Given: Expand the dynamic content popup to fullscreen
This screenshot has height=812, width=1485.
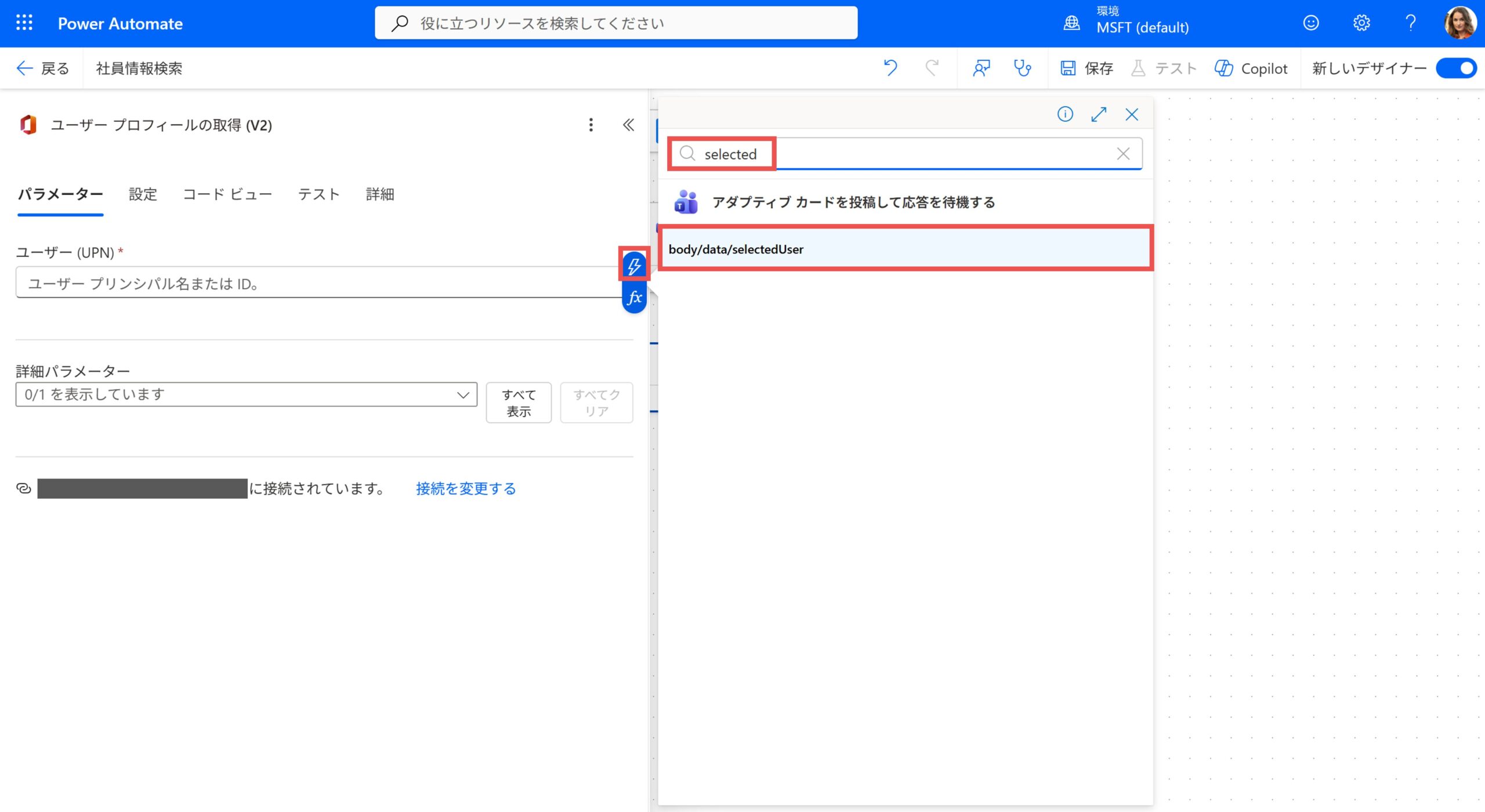Looking at the screenshot, I should pos(1098,114).
